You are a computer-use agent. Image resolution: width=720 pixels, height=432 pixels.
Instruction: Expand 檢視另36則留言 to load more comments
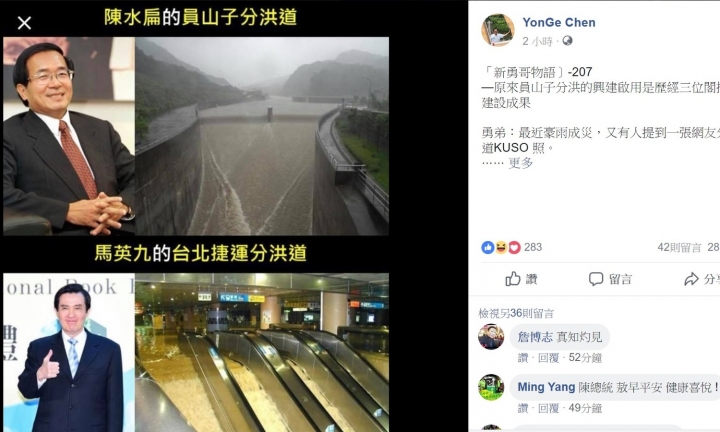click(516, 313)
